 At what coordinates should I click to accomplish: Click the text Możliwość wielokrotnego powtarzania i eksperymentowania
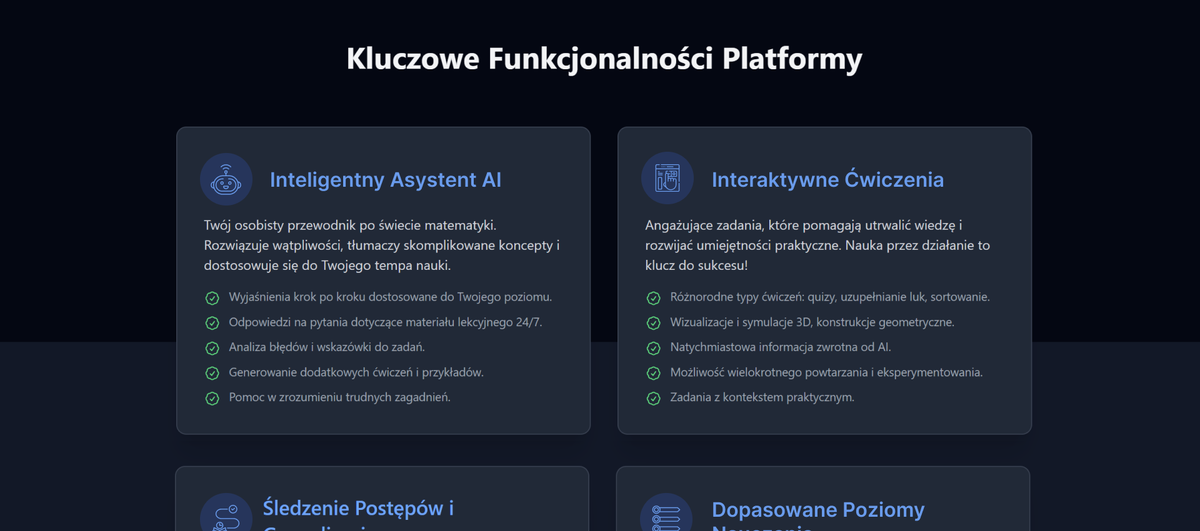[827, 372]
